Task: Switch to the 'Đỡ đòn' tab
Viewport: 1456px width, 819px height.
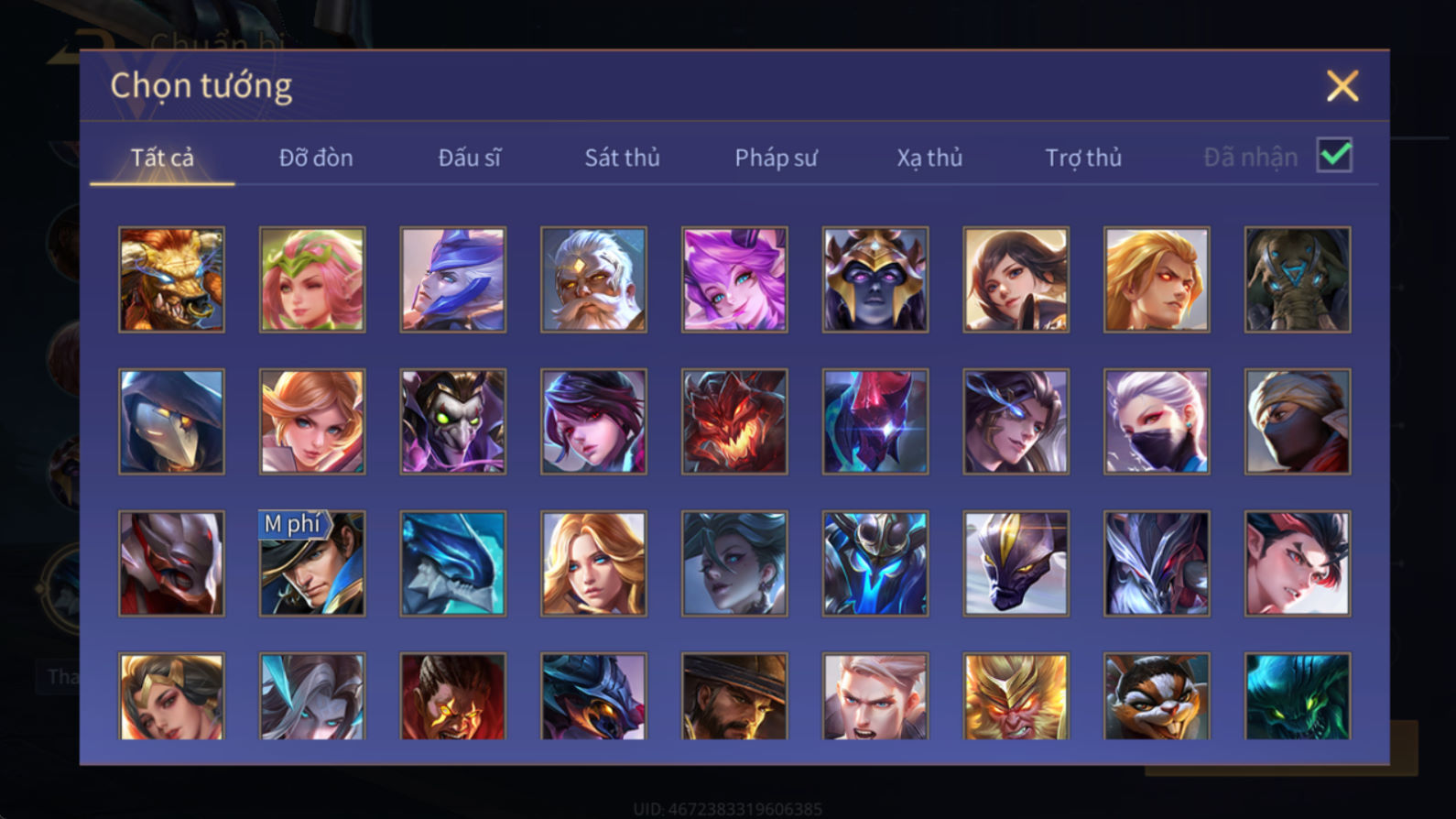Action: pos(316,158)
